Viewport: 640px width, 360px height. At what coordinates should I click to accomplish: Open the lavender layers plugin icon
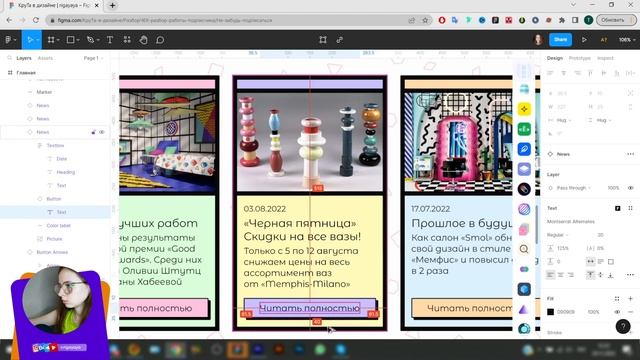tap(524, 169)
